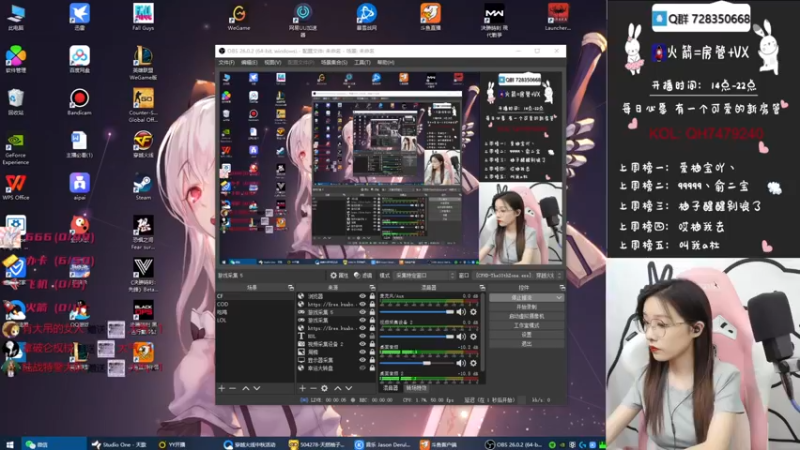Viewport: 800px width, 450px height.
Task: Move source up in sources list
Action: pos(337,388)
